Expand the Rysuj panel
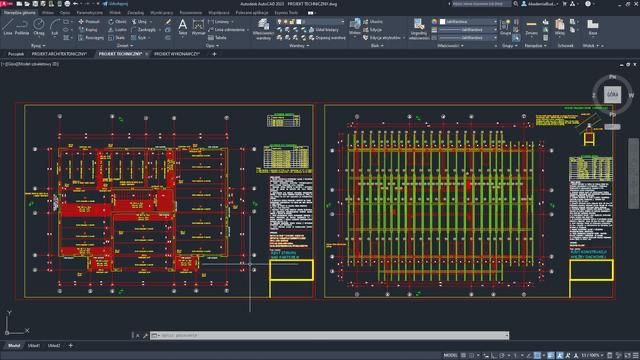Image resolution: width=640 pixels, height=360 pixels. coord(38,46)
